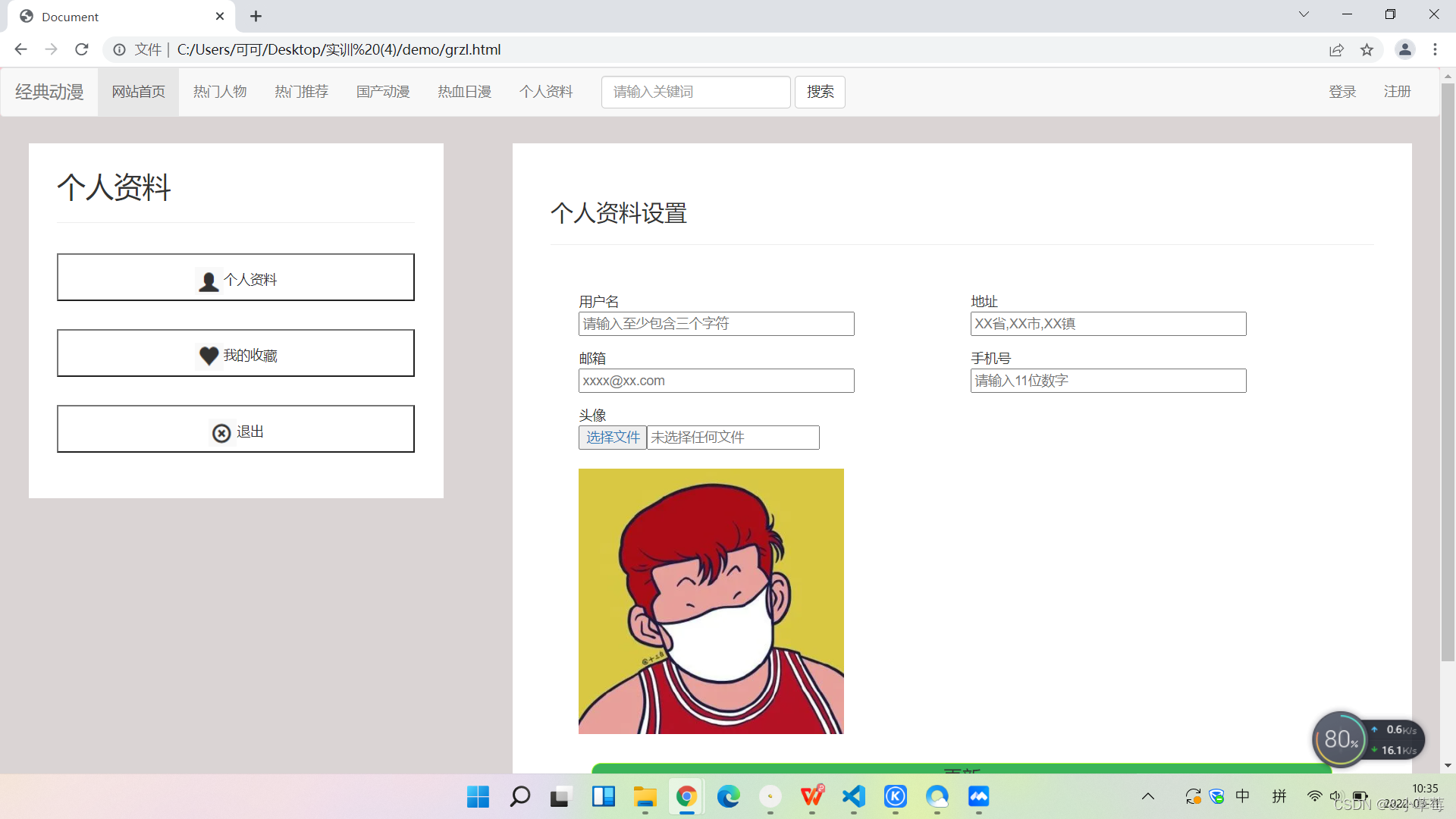
Task: Focus the 地址 input field
Action: (x=1108, y=324)
